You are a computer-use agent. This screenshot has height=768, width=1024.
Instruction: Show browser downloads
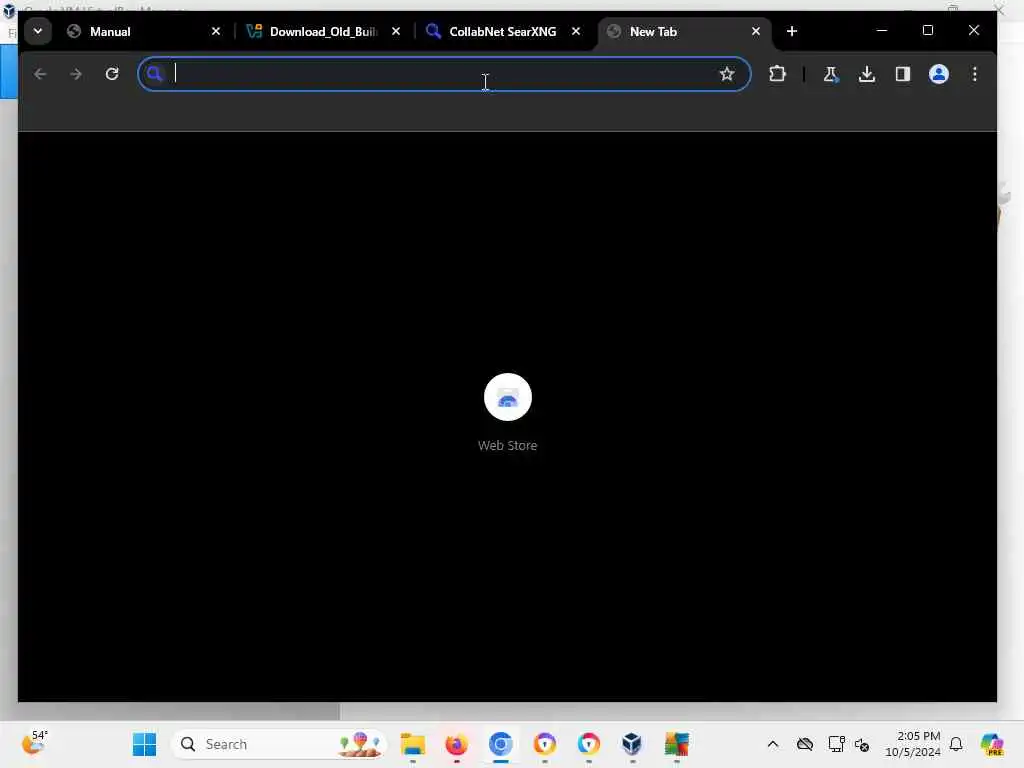867,74
